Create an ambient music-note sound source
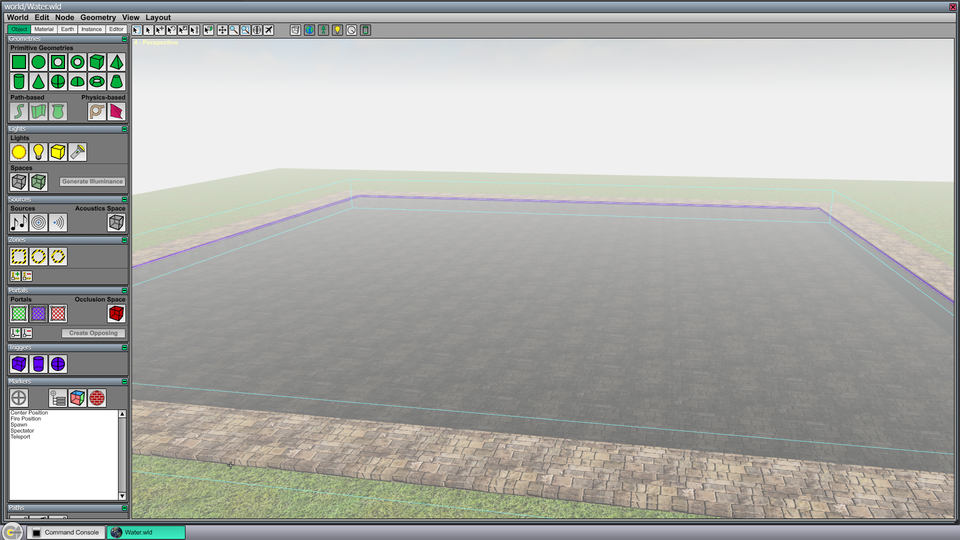Screen dimensions: 960x540 click(19, 222)
